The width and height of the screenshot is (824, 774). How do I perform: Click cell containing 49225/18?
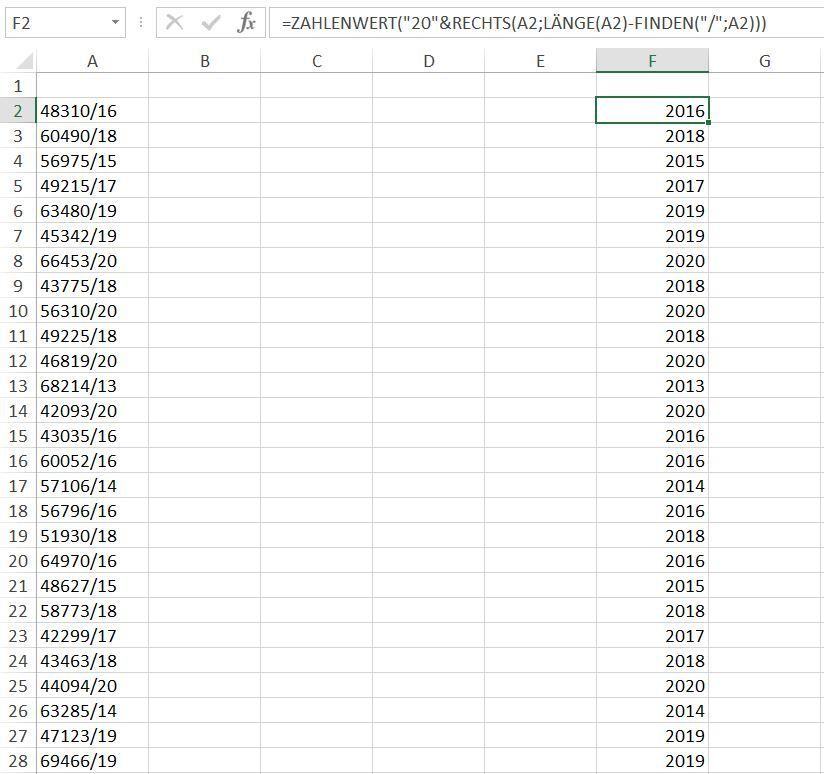(x=92, y=335)
